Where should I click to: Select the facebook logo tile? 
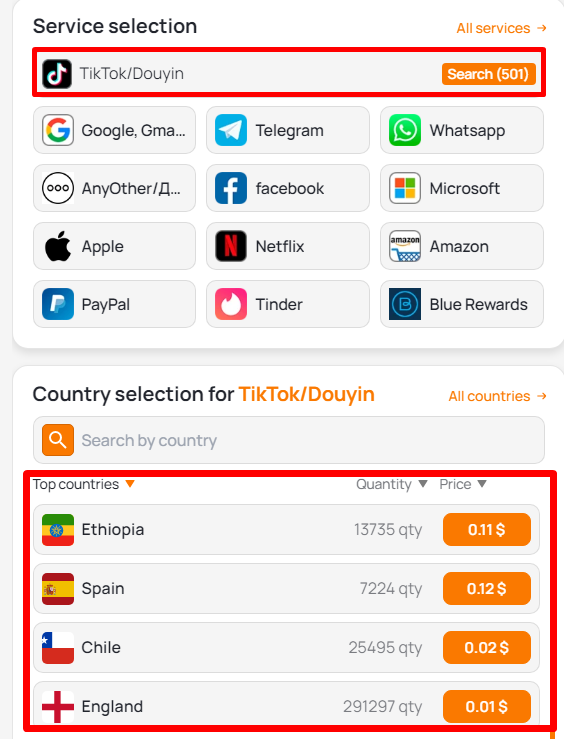[x=231, y=188]
